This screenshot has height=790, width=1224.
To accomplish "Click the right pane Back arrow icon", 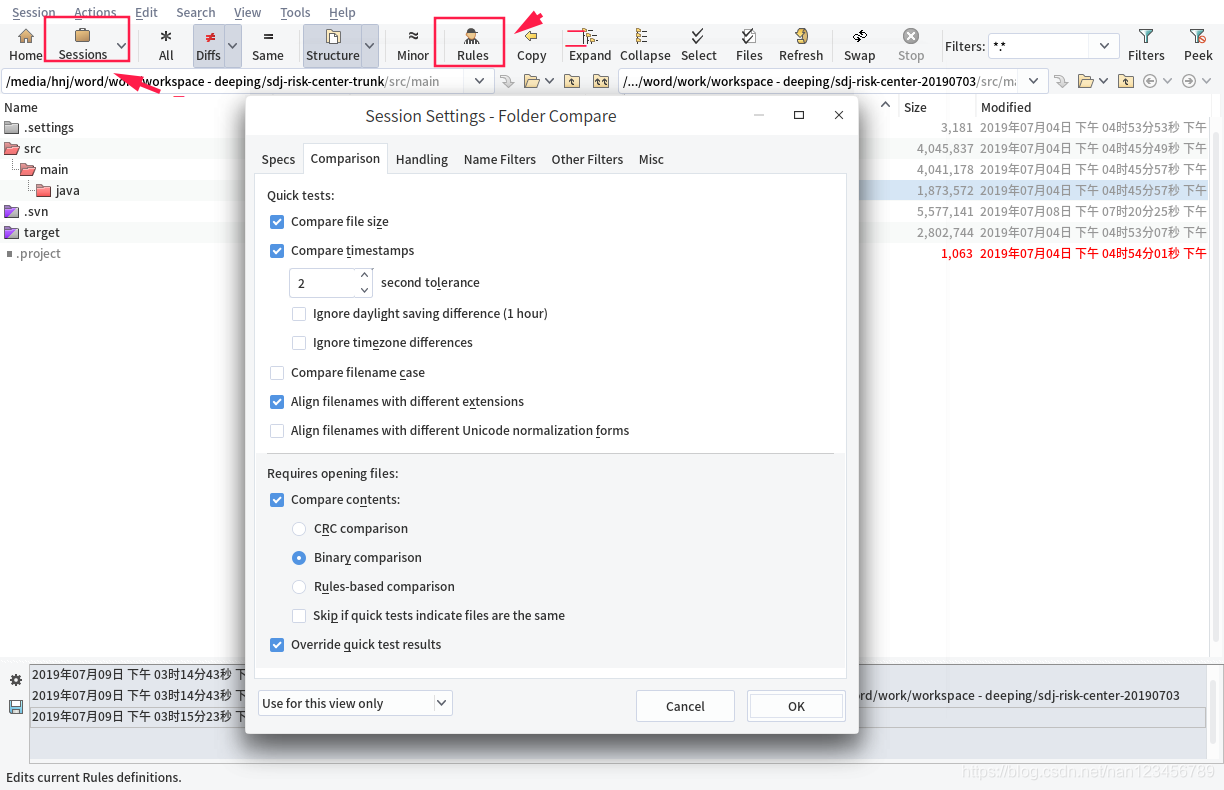I will pos(1150,81).
